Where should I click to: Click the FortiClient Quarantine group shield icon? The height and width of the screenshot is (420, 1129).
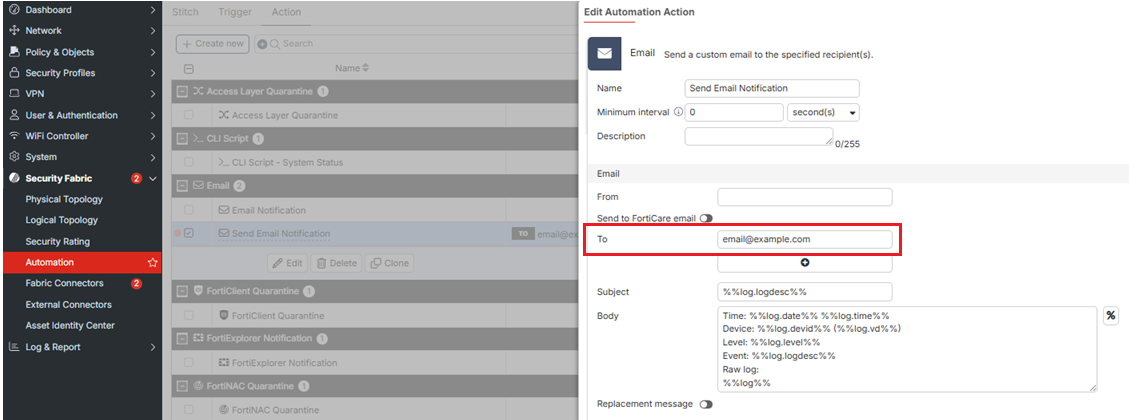(x=198, y=291)
